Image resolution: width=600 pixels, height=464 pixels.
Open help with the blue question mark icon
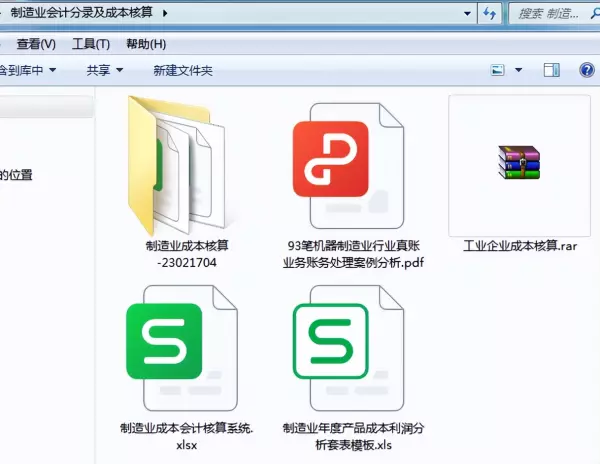pyautogui.click(x=586, y=70)
